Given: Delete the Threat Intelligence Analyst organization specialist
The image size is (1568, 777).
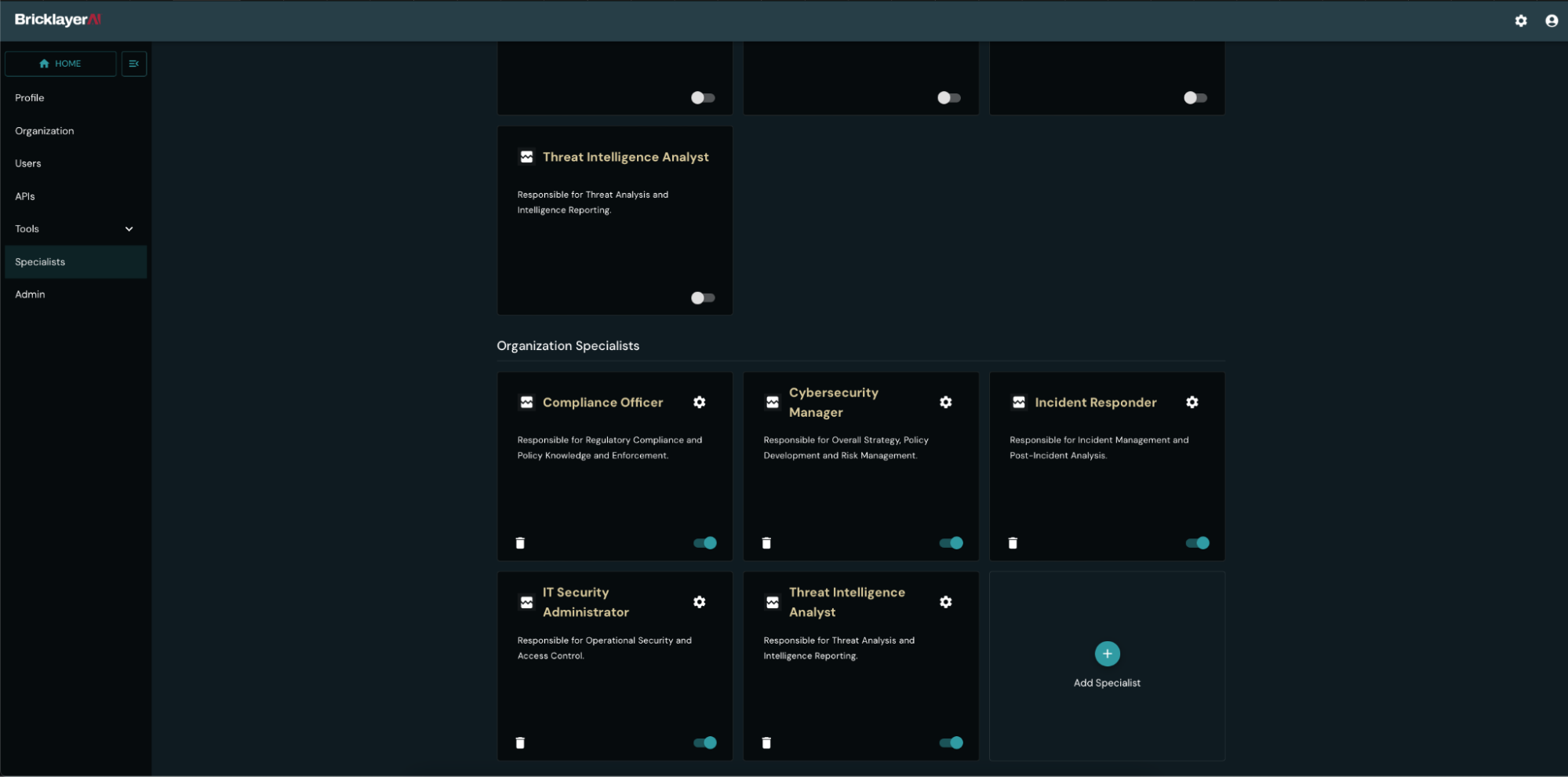Looking at the screenshot, I should pyautogui.click(x=766, y=742).
